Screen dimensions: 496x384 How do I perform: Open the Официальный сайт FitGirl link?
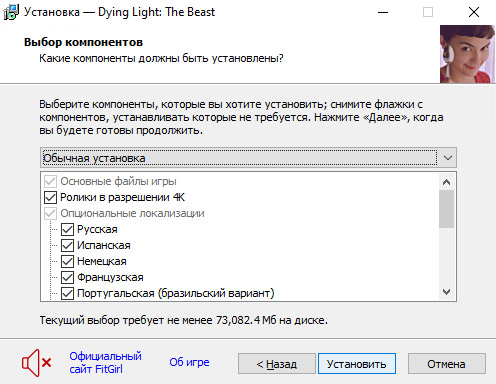pyautogui.click(x=105, y=363)
